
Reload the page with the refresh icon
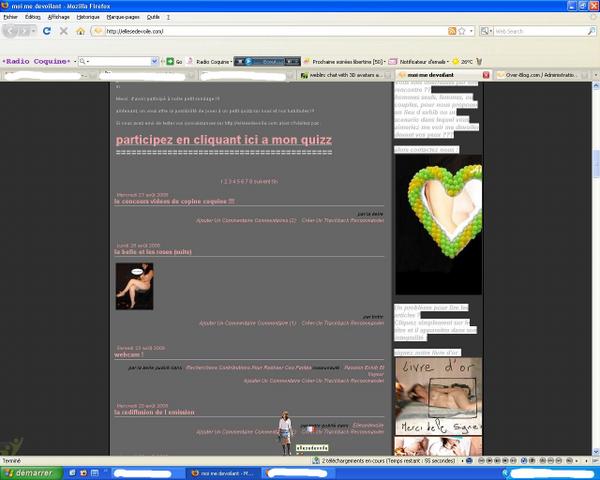(47, 31)
